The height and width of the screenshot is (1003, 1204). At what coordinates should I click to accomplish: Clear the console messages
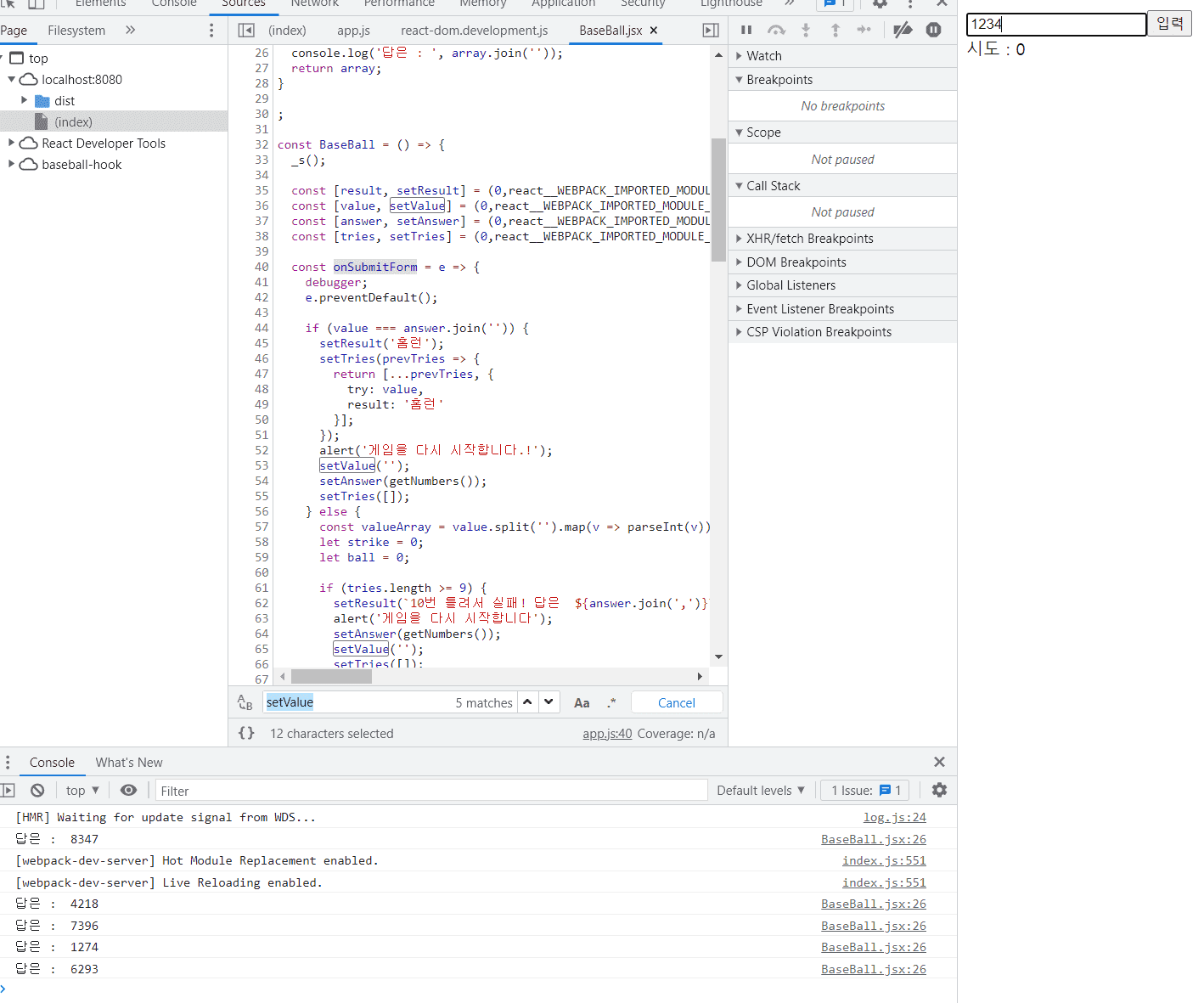pos(37,791)
